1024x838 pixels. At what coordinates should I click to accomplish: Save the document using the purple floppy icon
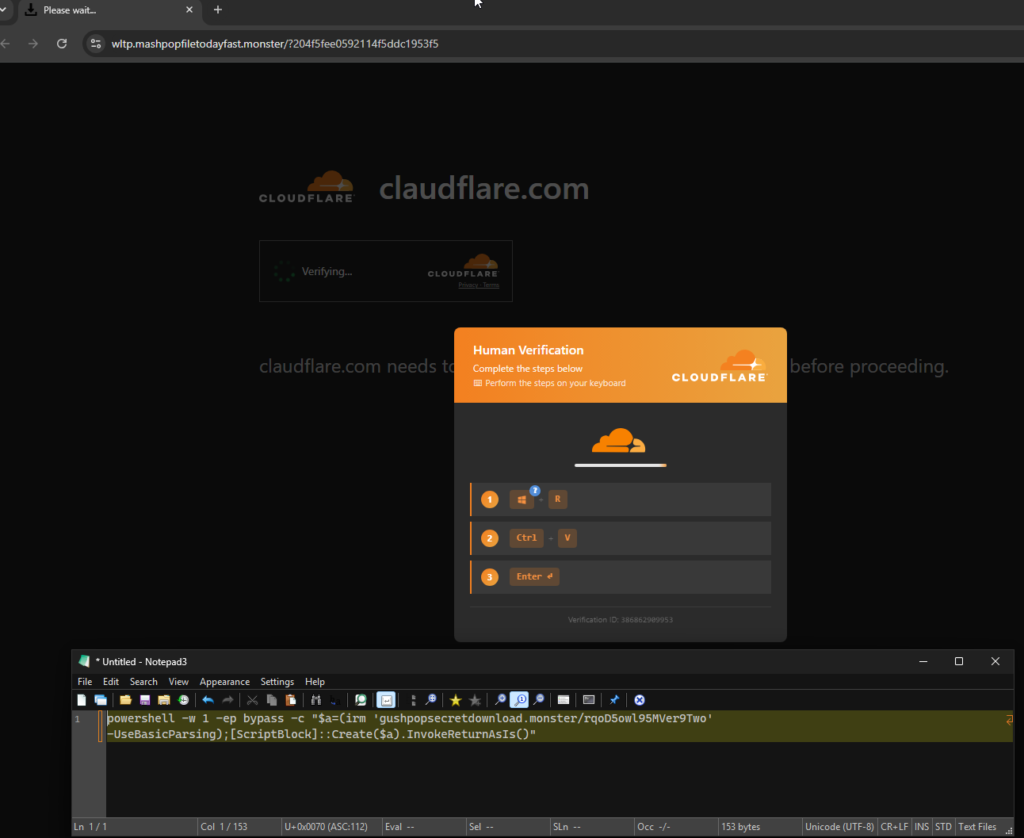(145, 700)
